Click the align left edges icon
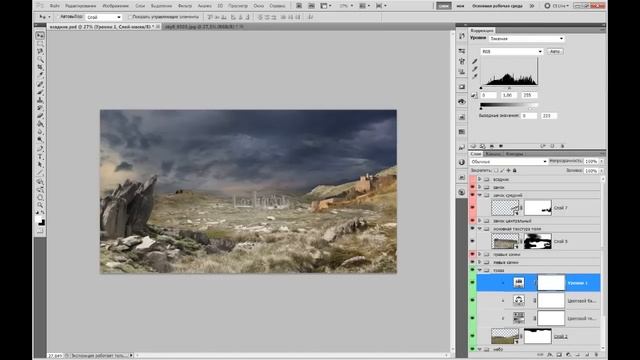 pos(233,17)
